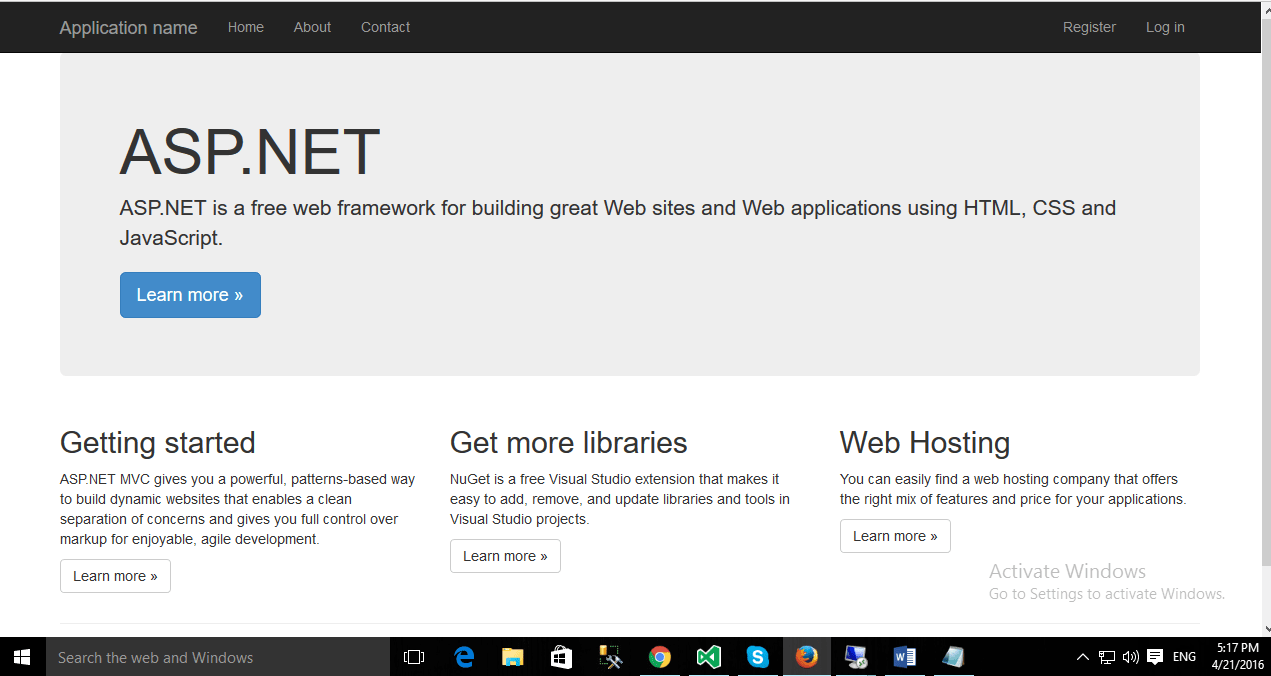1271x676 pixels.
Task: Open Google Chrome from the taskbar
Action: [660, 657]
